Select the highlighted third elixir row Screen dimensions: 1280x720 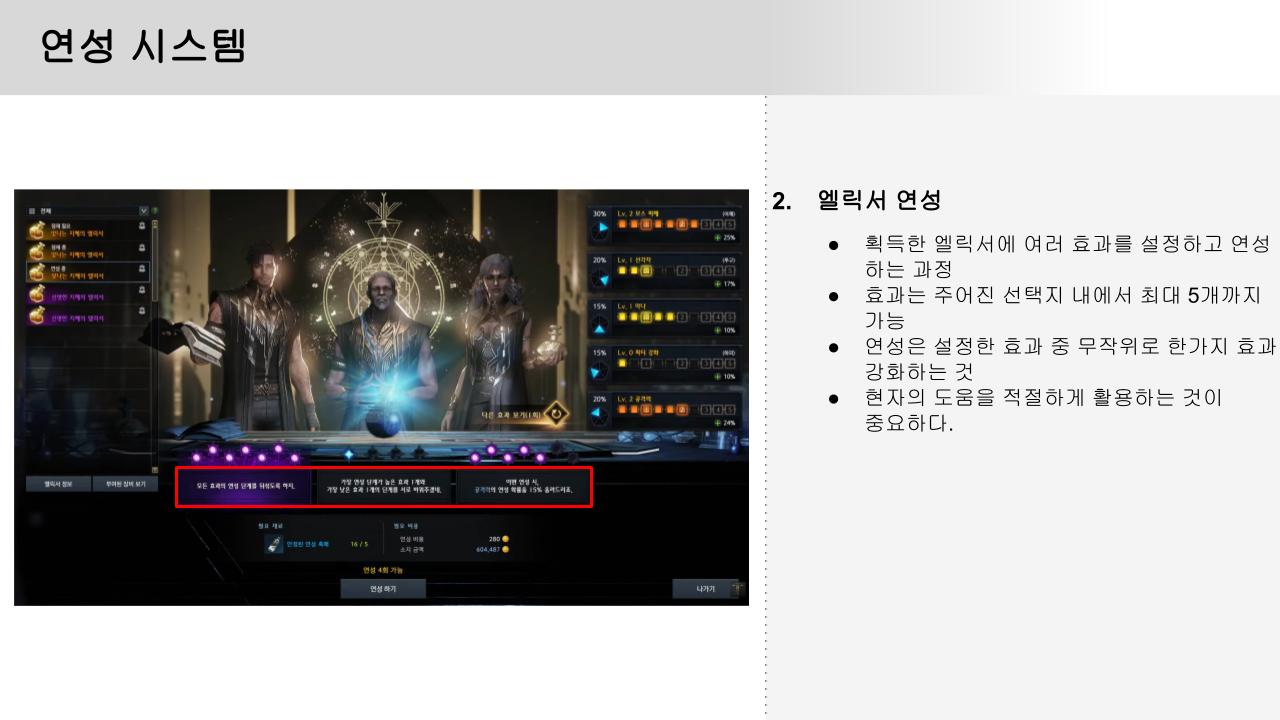pyautogui.click(x=86, y=272)
